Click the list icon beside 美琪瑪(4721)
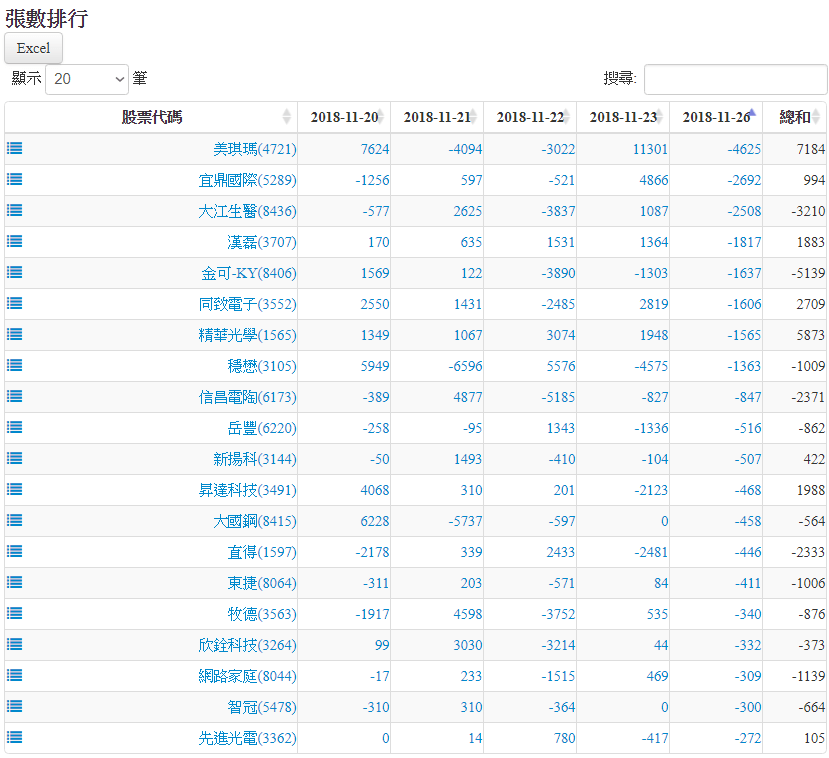The width and height of the screenshot is (829, 758). point(15,148)
